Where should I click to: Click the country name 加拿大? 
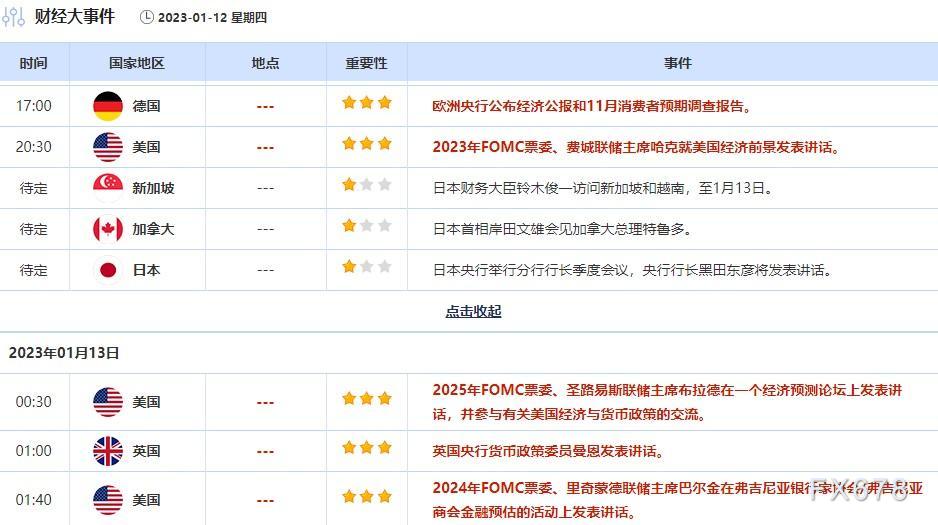(x=154, y=230)
